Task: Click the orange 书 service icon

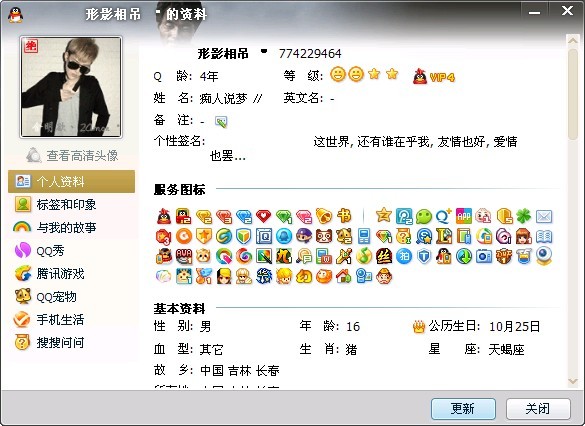Action: [344, 216]
